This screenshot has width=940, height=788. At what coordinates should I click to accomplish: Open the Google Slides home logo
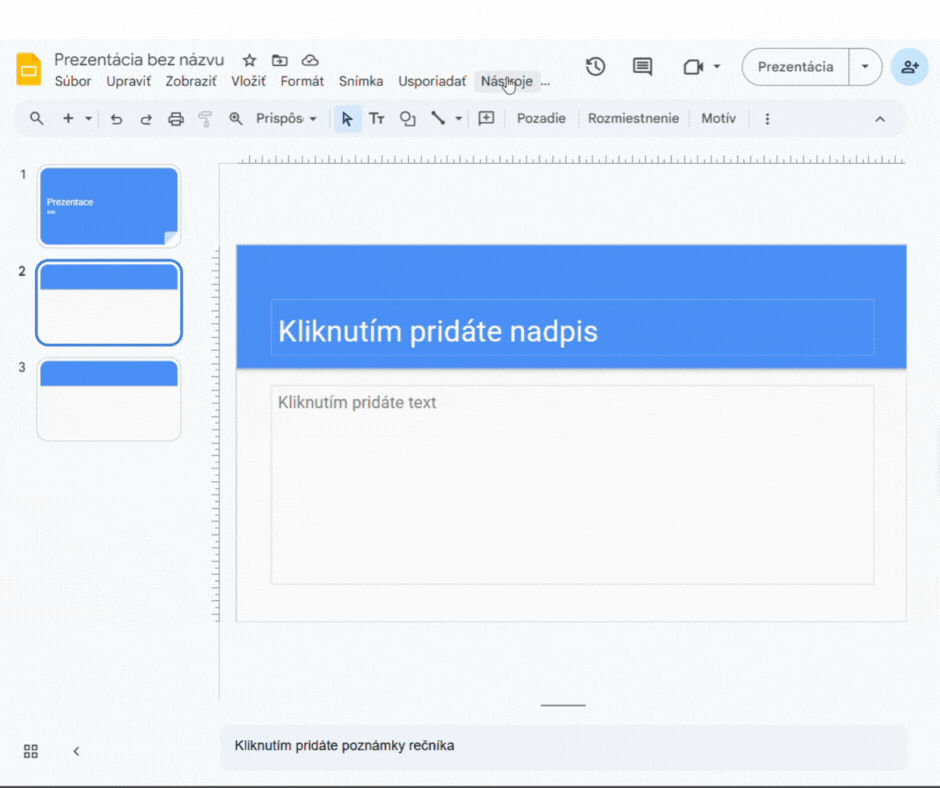(x=28, y=69)
